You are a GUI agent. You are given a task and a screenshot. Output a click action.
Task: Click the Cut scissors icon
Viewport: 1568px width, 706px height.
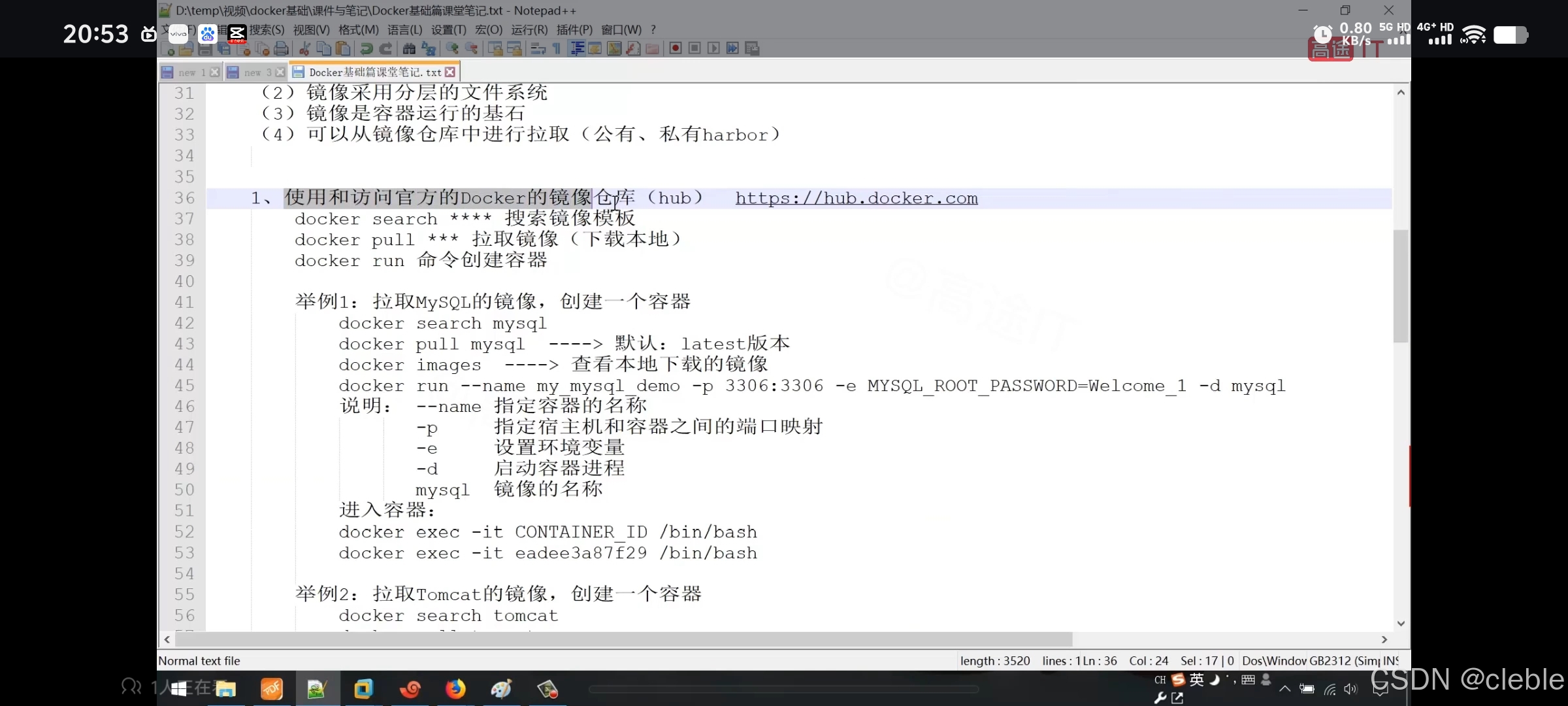coord(304,48)
